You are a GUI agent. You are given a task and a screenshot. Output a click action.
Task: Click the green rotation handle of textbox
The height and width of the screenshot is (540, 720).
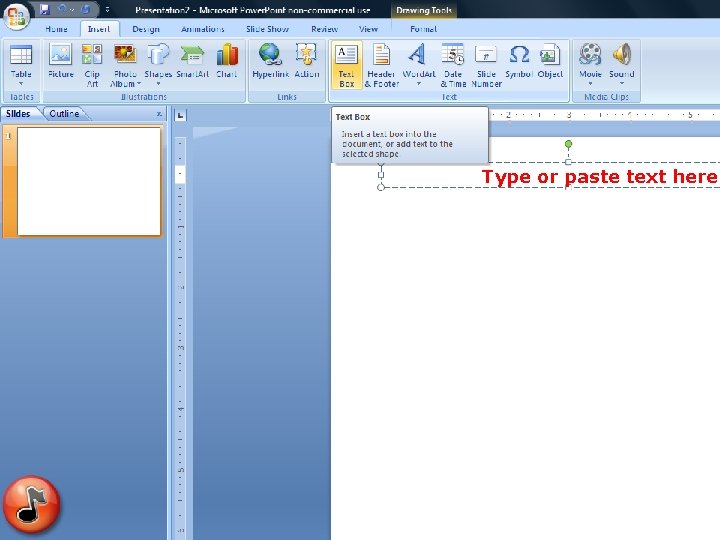[x=568, y=144]
